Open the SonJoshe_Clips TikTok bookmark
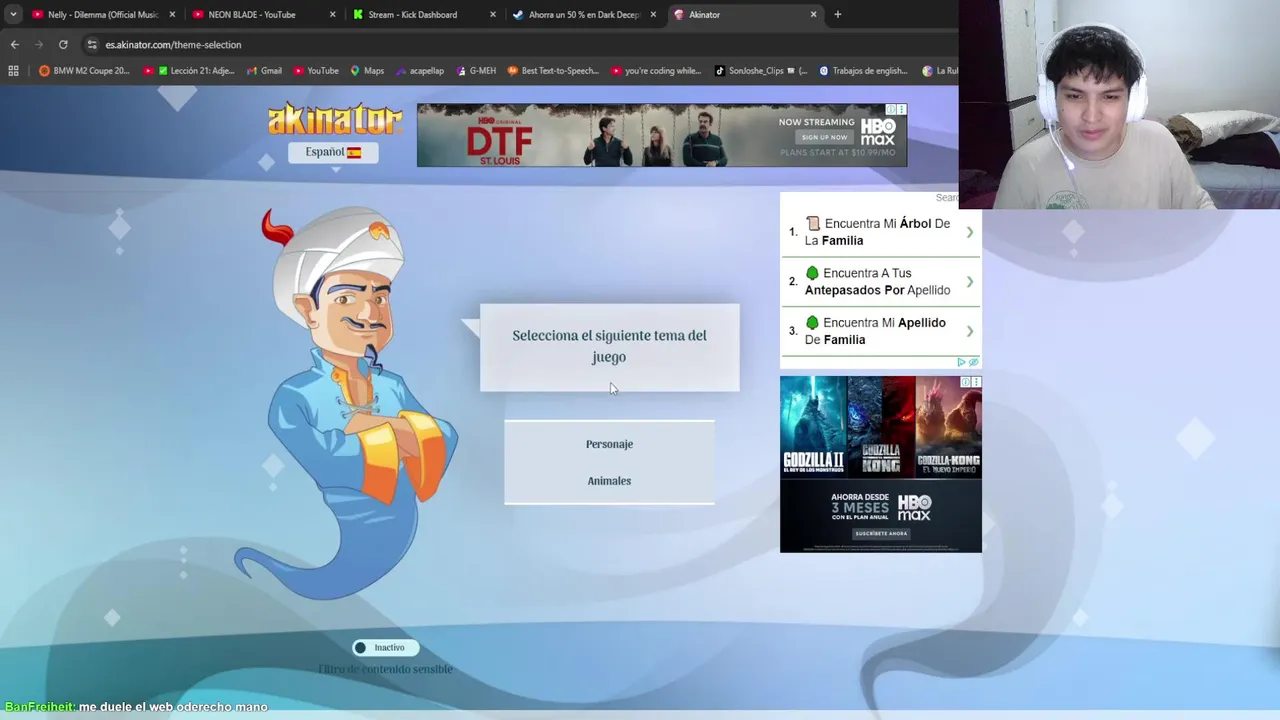1280x720 pixels. 761,71
